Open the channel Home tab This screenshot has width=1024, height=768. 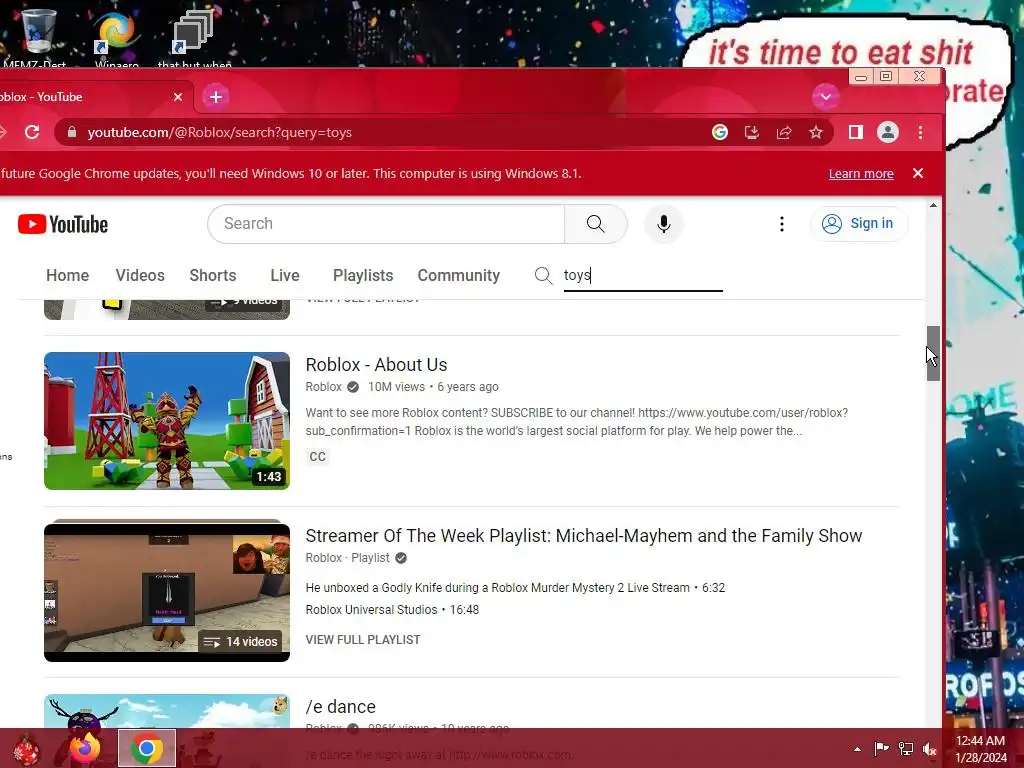pos(67,276)
